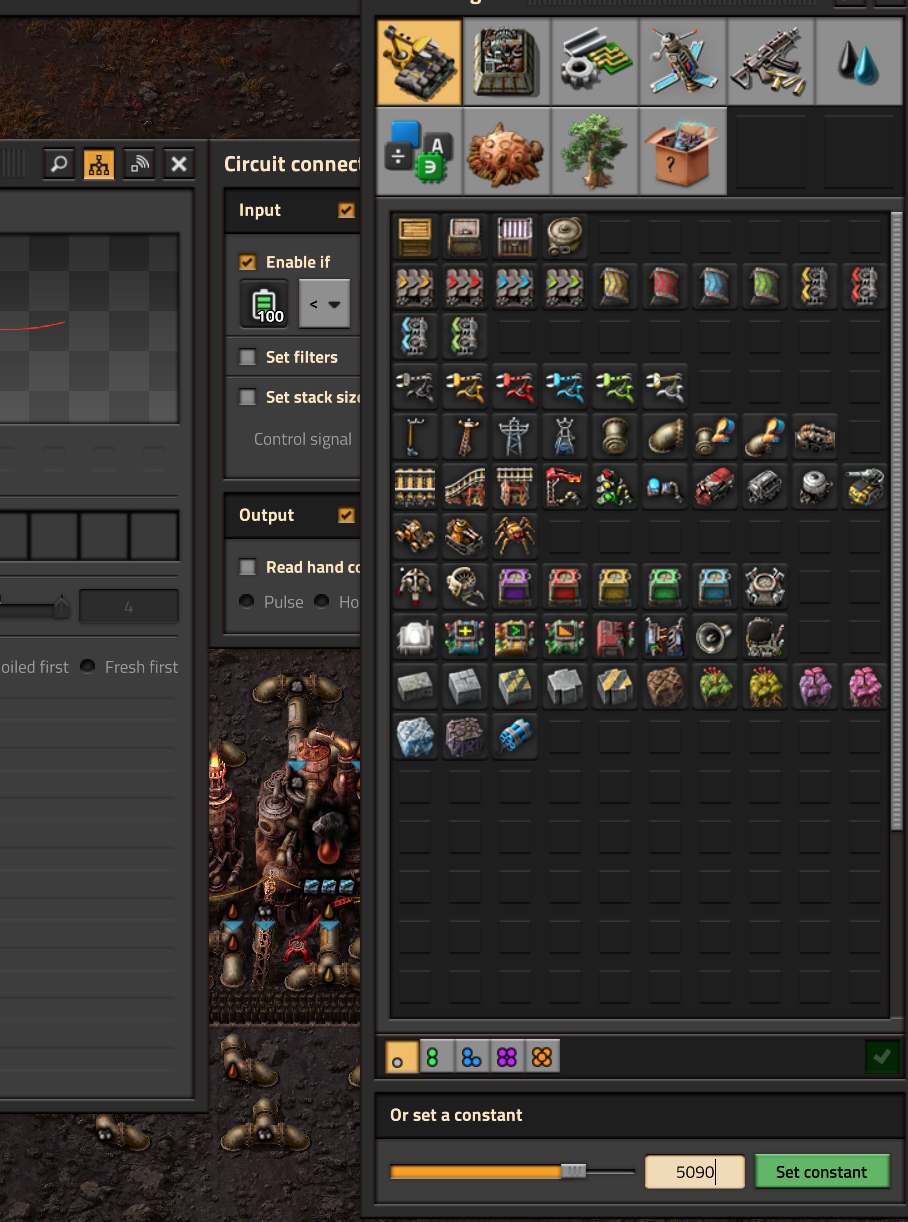
Task: Select the small wooden electric pole
Action: point(415,437)
